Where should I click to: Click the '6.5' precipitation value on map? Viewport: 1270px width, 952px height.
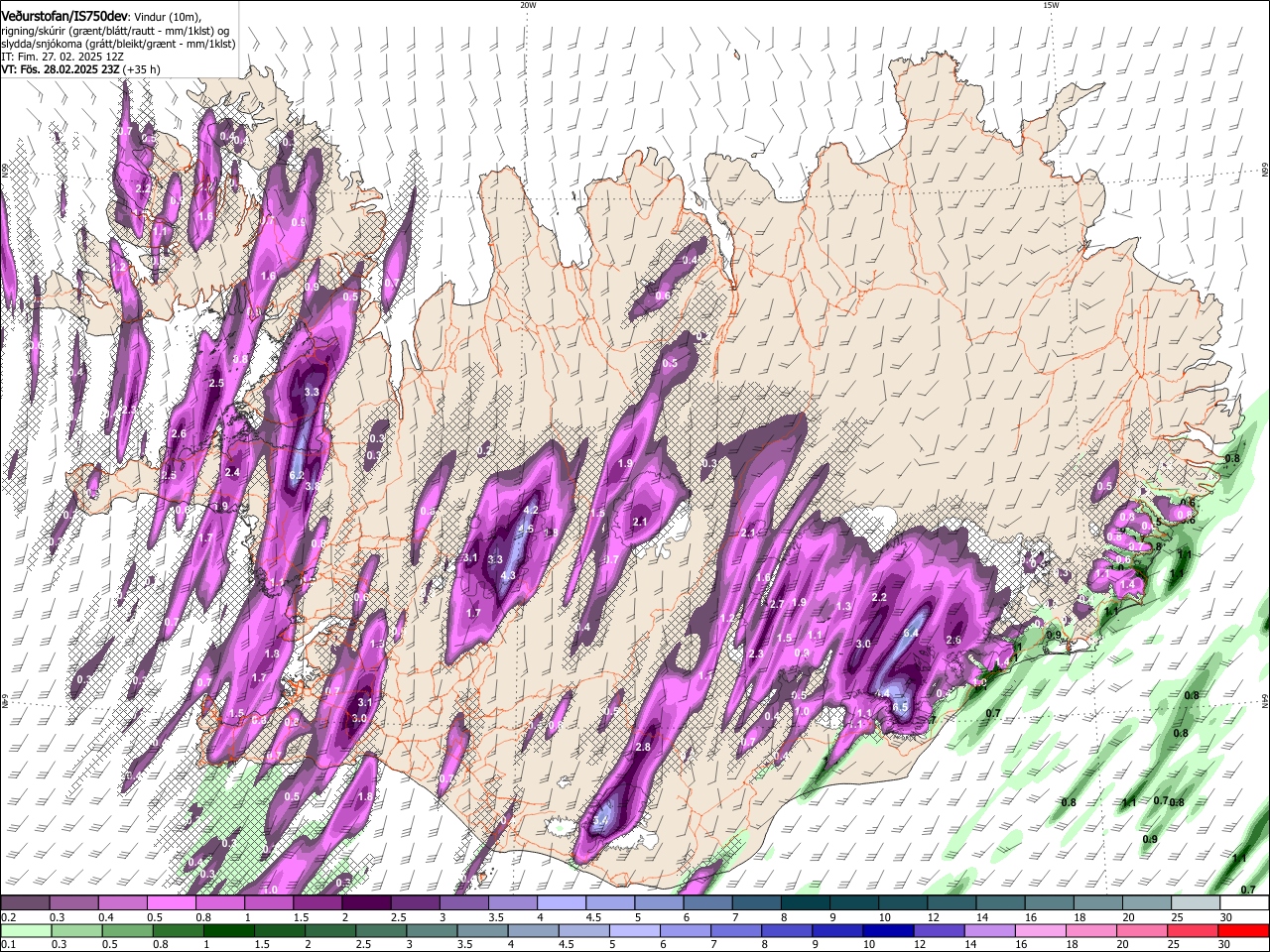click(900, 707)
